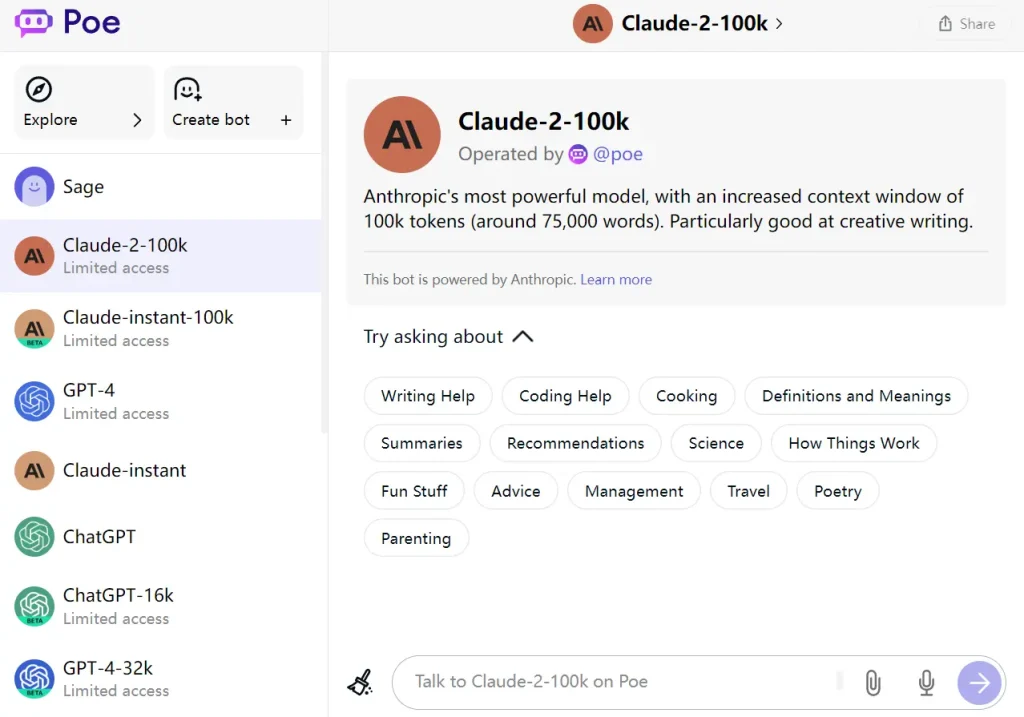Open the GPT-4-32k chat
Viewport: 1024px width, 717px height.
[161, 678]
